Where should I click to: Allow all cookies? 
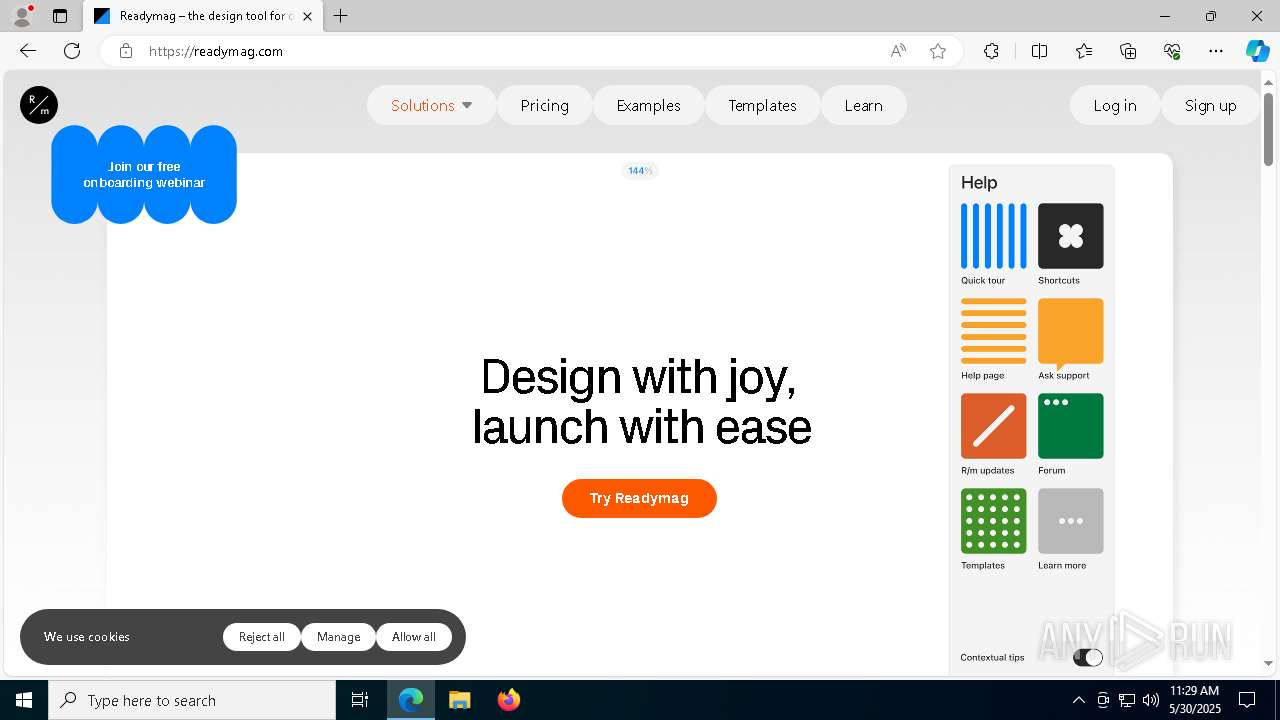413,637
